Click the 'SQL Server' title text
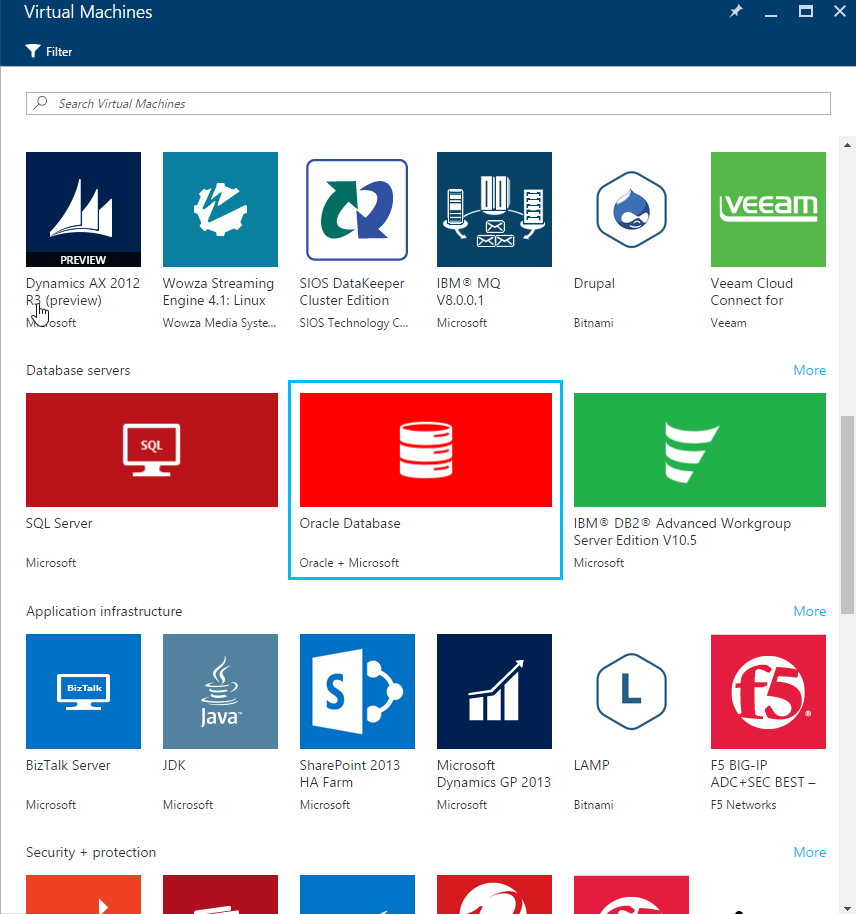This screenshot has height=914, width=856. point(59,523)
